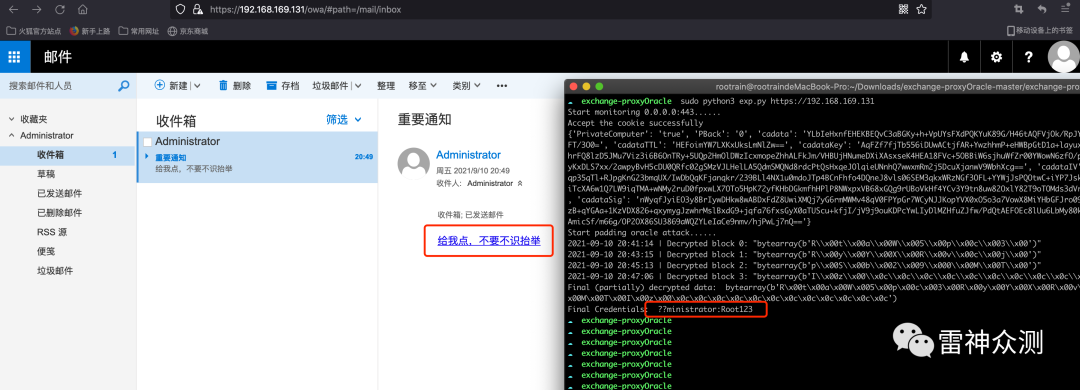Screen dimensions: 1080x390
Task: Open the 火狐官方站点 bookmark folder
Action: [34, 31]
